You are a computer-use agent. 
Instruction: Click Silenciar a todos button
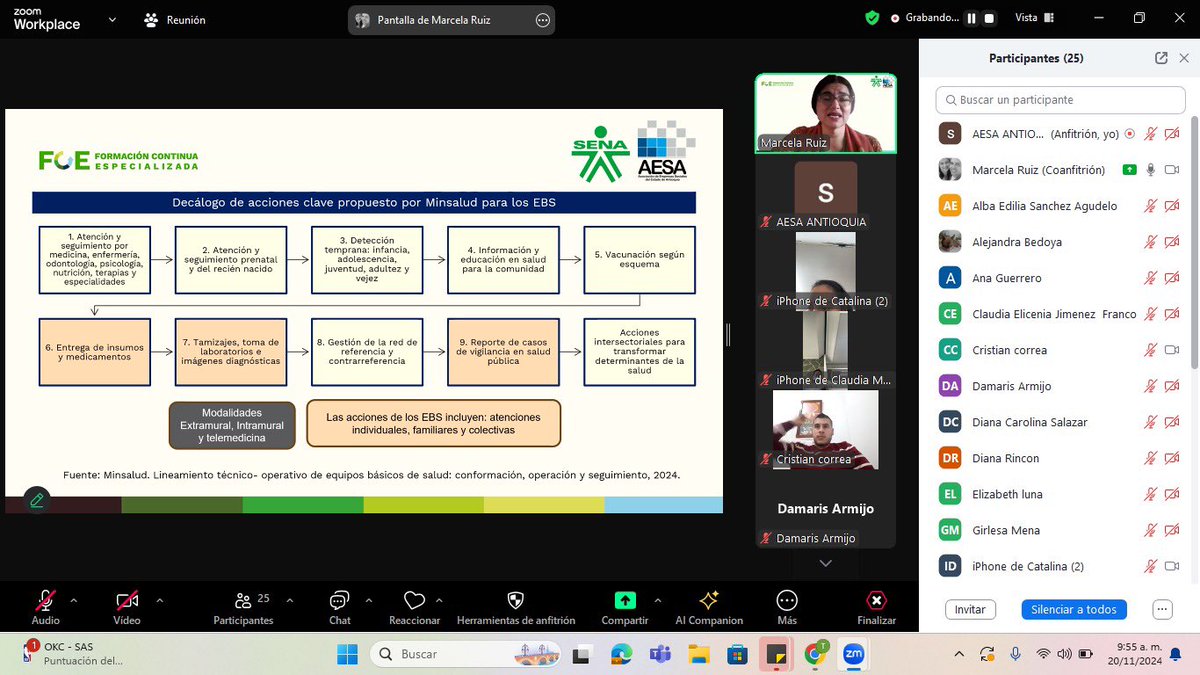1074,609
